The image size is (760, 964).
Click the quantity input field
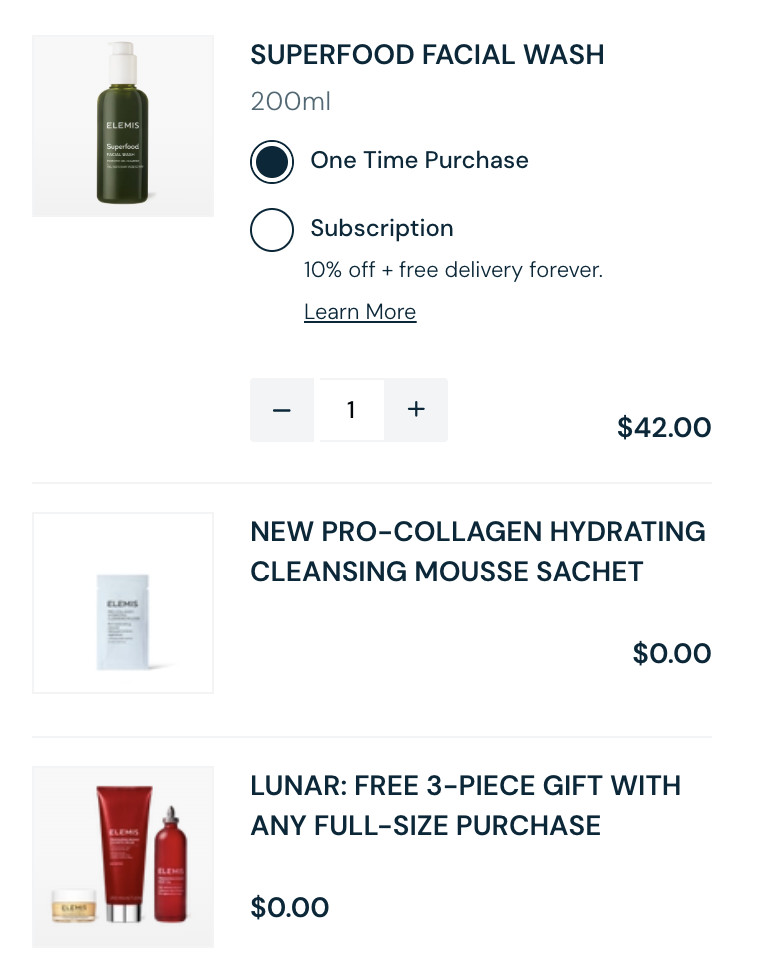[350, 410]
